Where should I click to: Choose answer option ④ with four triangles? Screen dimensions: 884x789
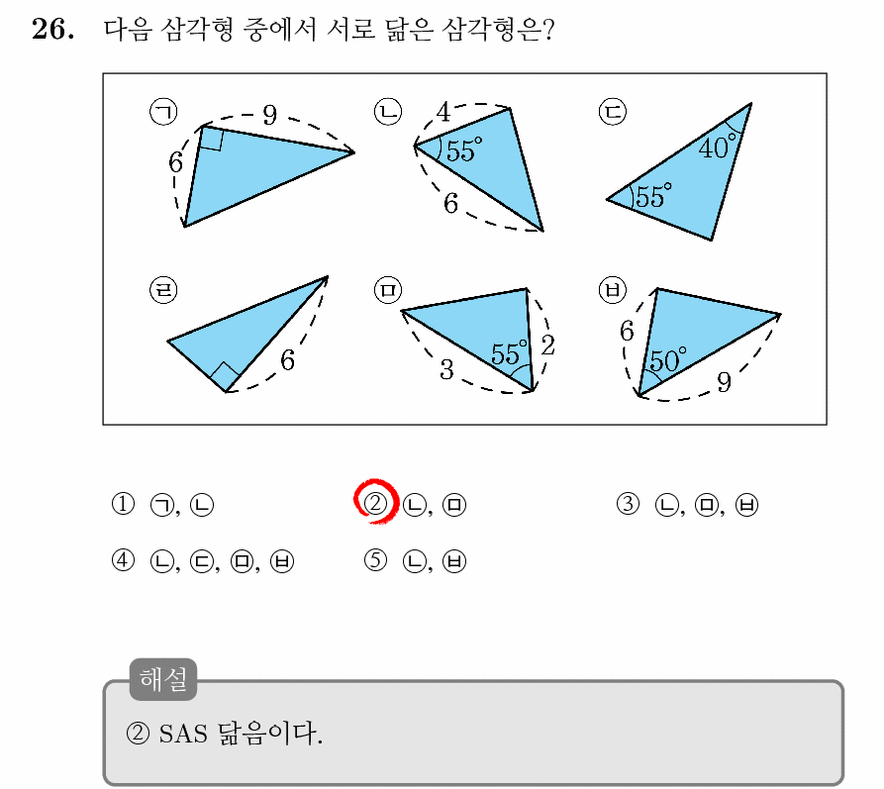pyautogui.click(x=202, y=561)
